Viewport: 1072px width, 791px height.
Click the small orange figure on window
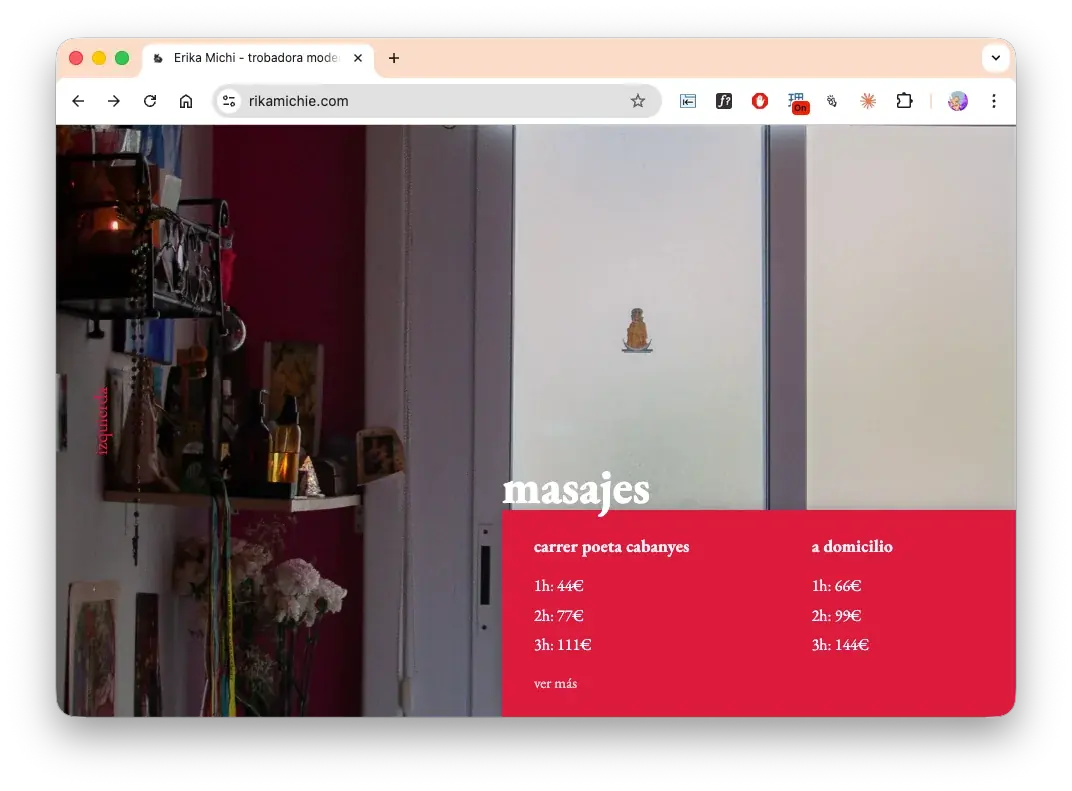tap(636, 330)
